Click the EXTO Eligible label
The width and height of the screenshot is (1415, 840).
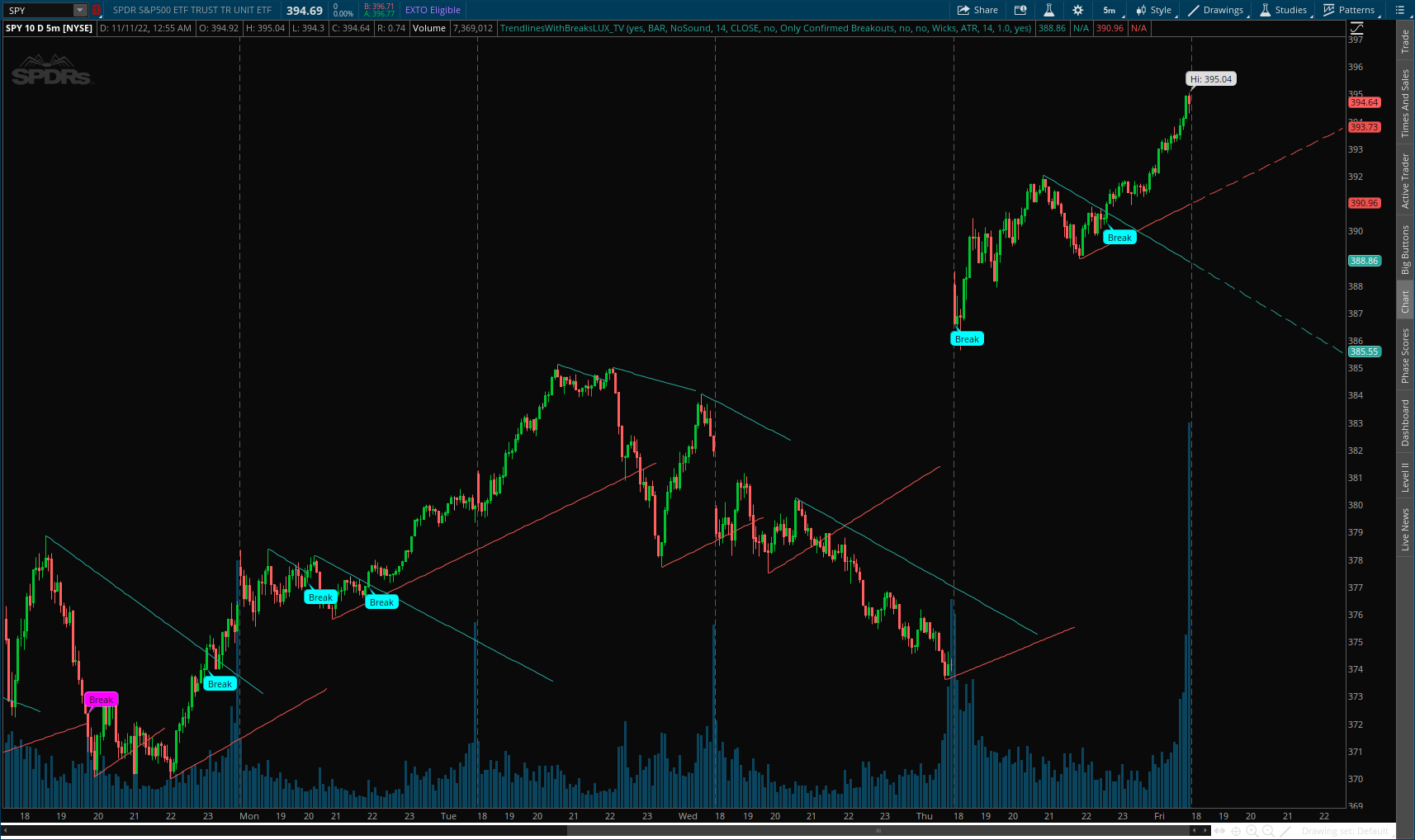[433, 10]
